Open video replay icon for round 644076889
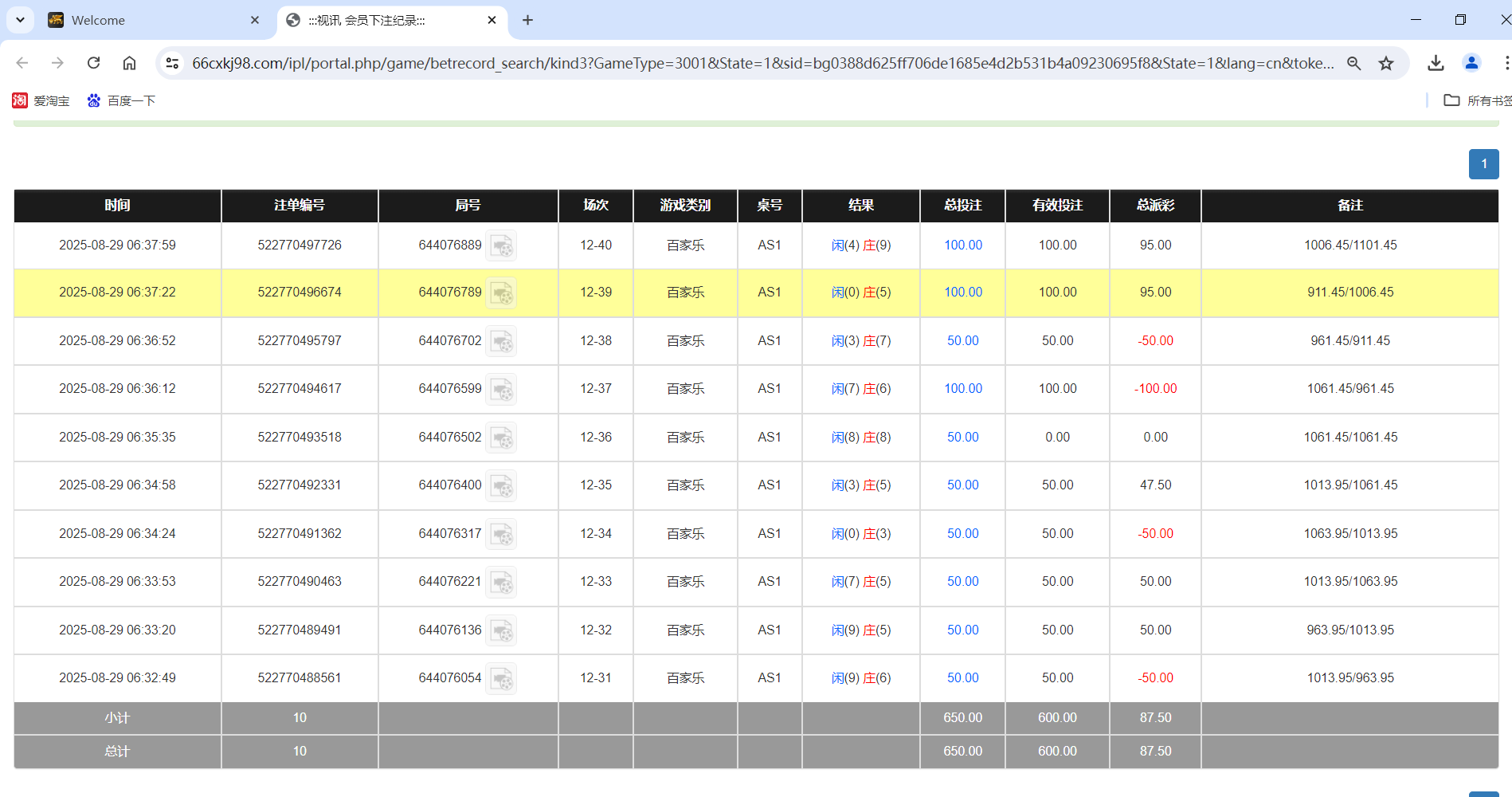Image resolution: width=1512 pixels, height=797 pixels. point(501,245)
